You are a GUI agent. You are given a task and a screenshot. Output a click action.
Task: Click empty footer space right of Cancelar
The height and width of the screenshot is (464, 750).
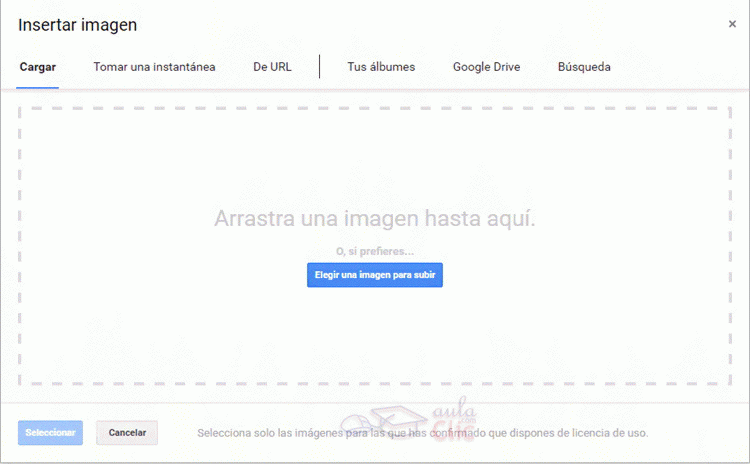coord(176,433)
